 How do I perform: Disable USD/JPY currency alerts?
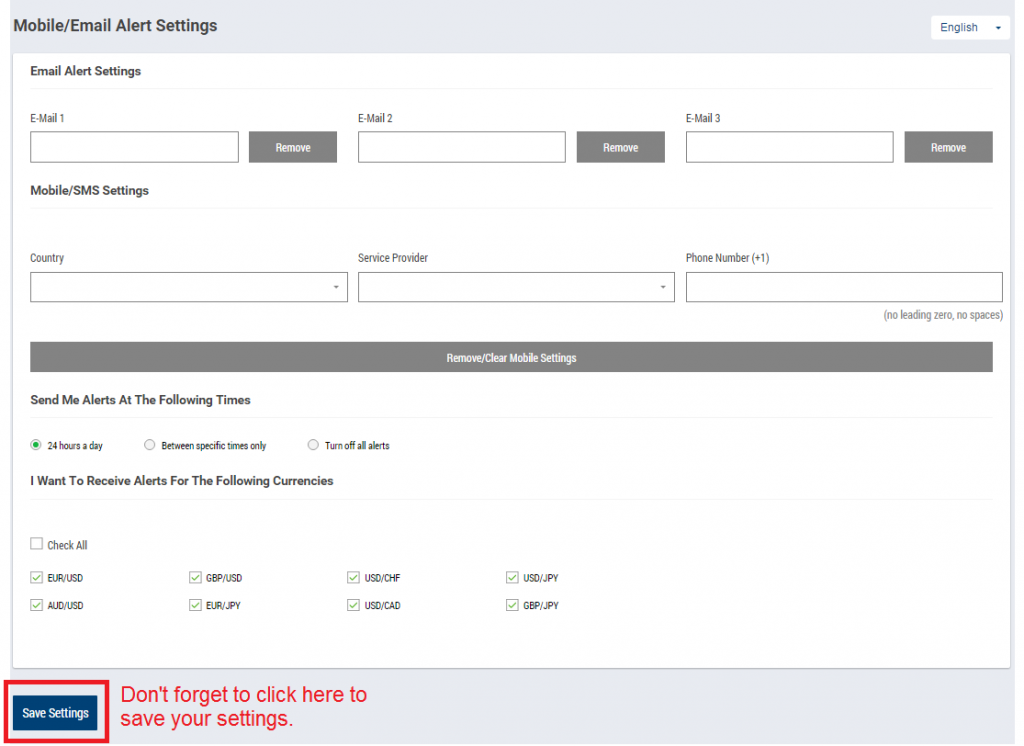511,577
